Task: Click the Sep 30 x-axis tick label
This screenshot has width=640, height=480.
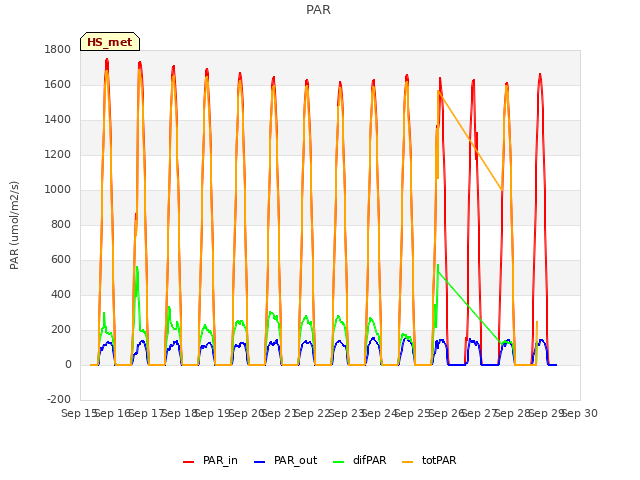Action: pyautogui.click(x=580, y=413)
